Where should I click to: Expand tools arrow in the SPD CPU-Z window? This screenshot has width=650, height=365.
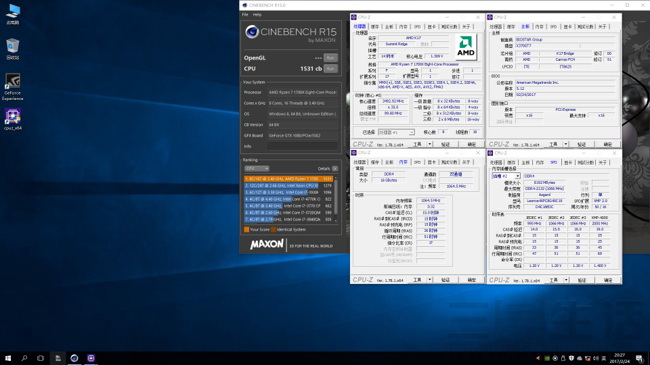(566, 280)
